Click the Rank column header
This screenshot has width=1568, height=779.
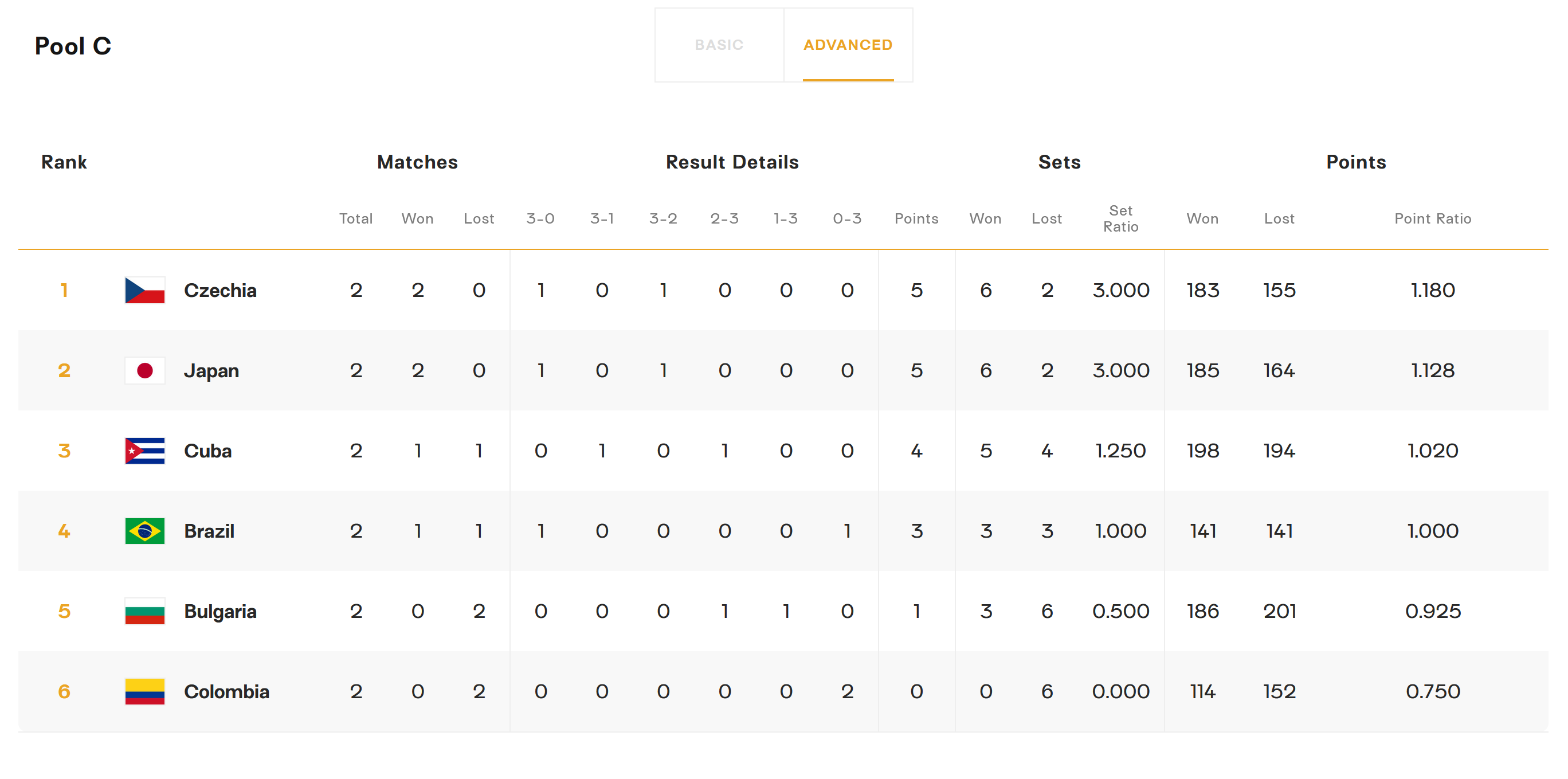(64, 162)
